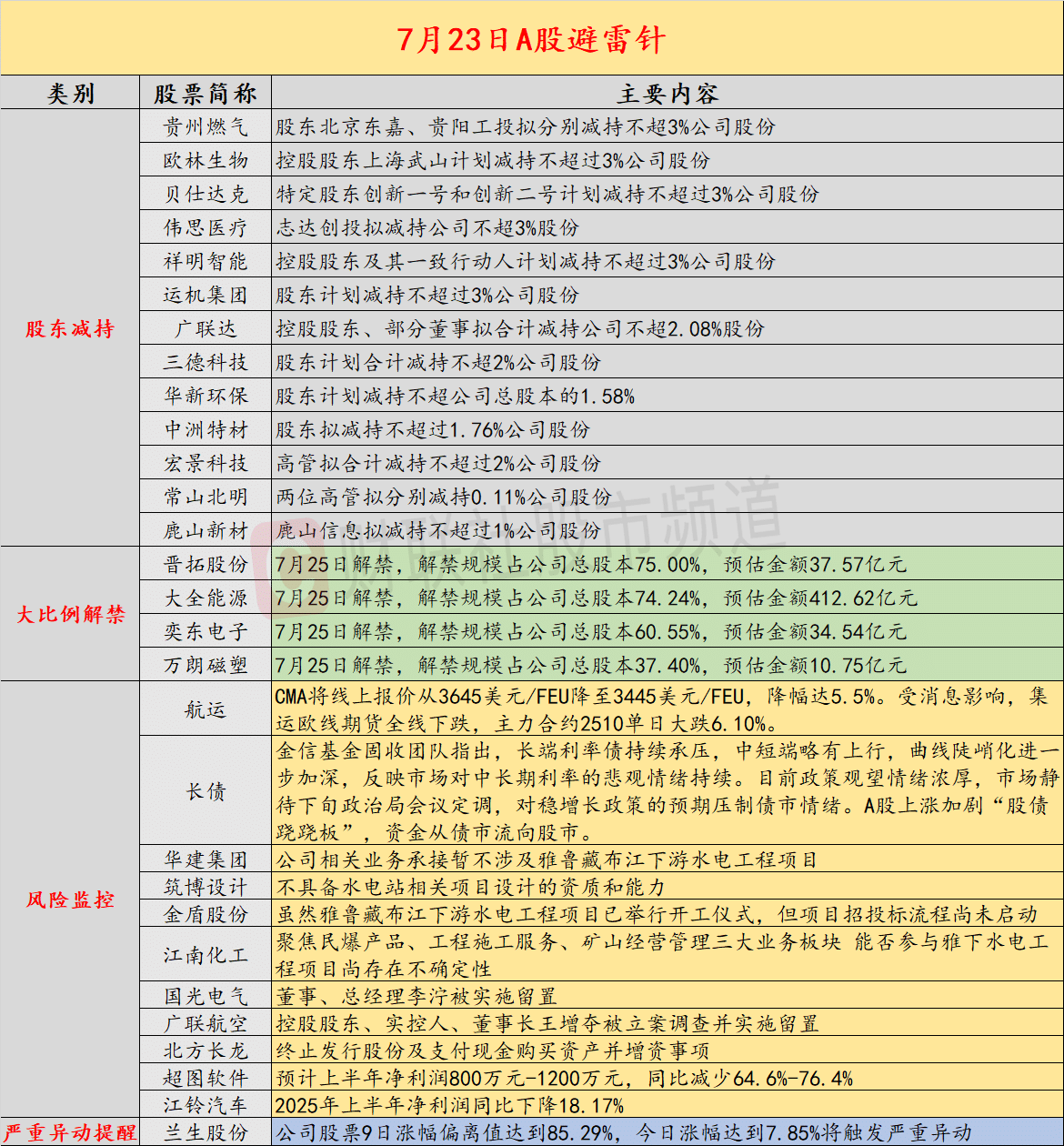Click the 长债 risk row label
The height and width of the screenshot is (1146, 1064).
click(206, 791)
